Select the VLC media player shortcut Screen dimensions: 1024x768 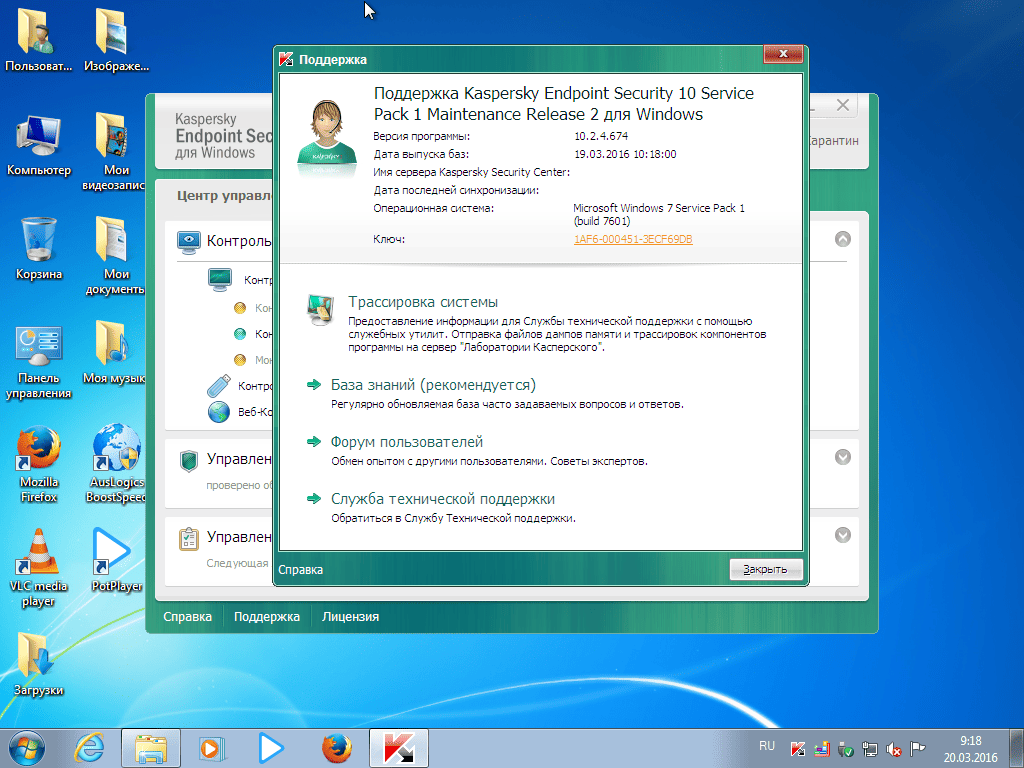point(39,568)
